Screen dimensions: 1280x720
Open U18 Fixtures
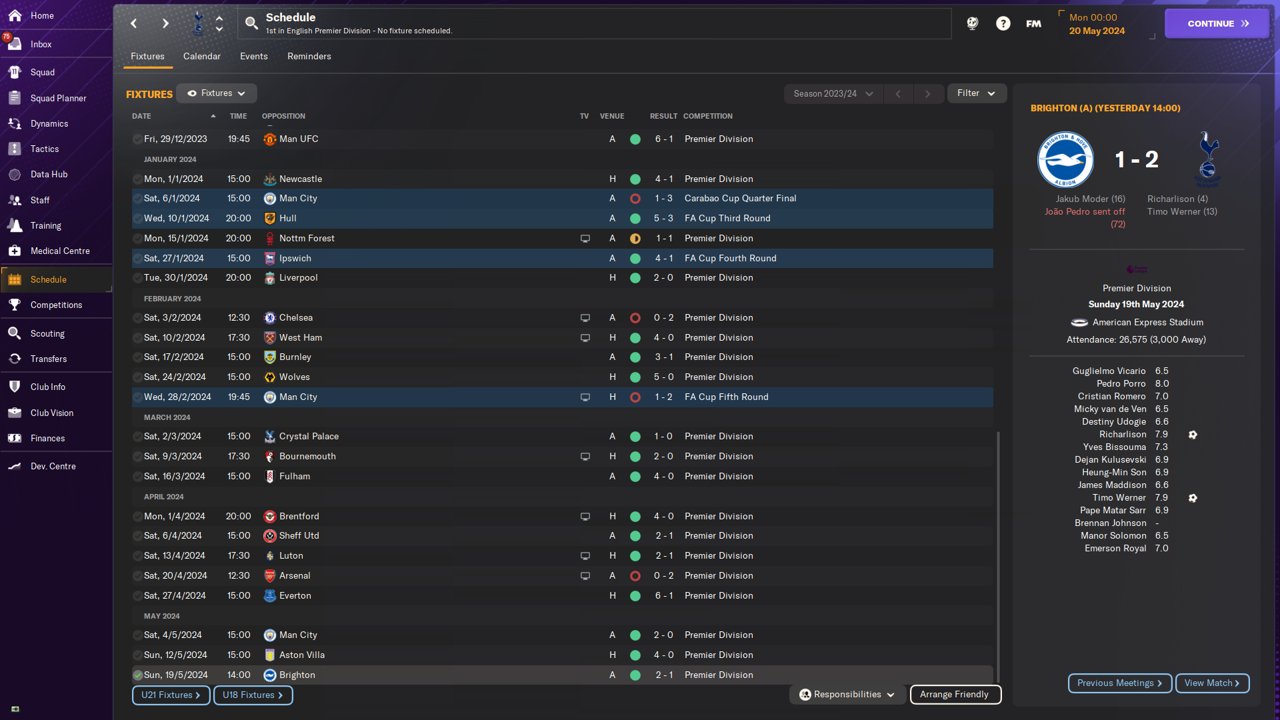253,695
